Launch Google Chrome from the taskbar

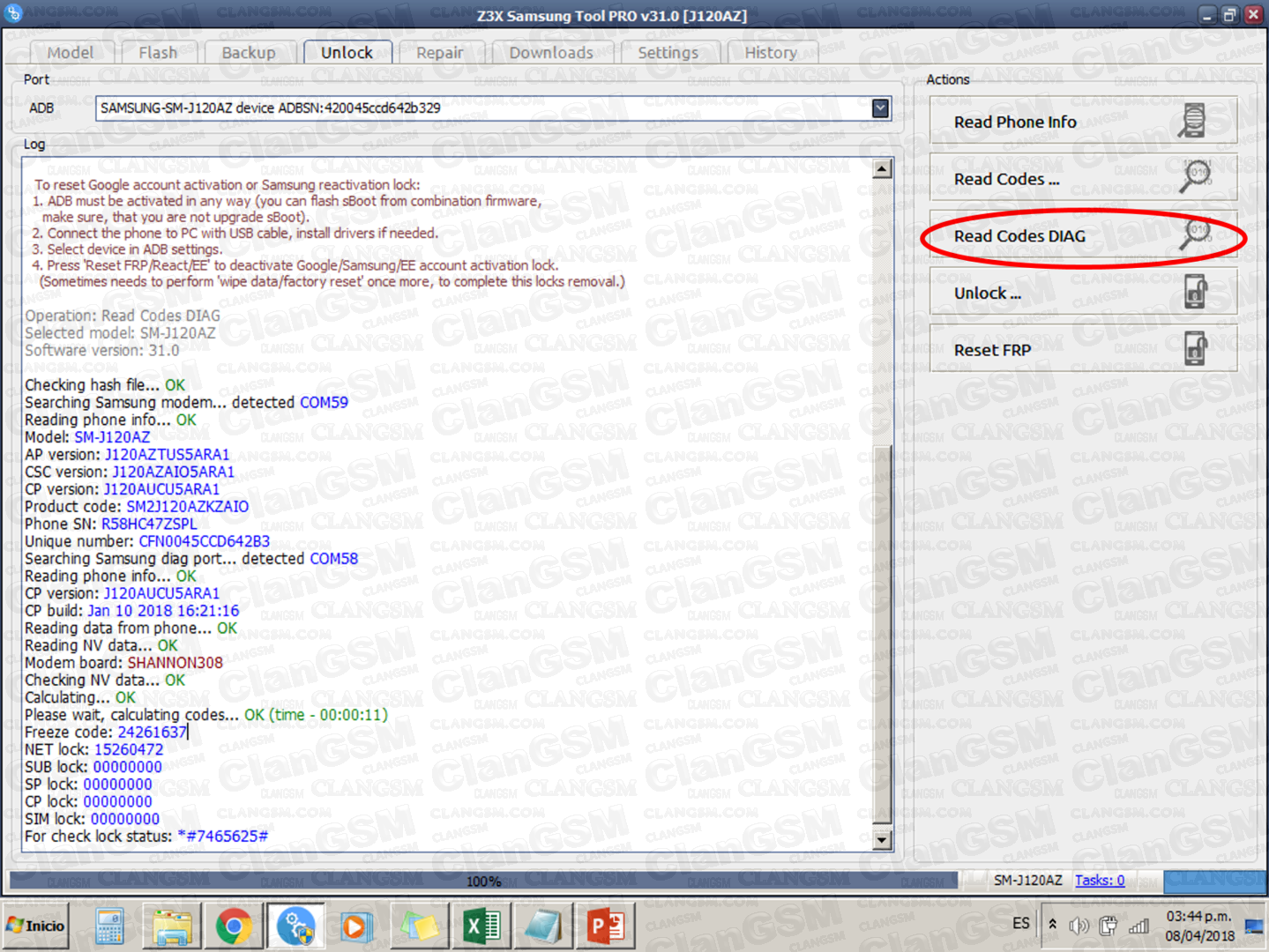234,926
